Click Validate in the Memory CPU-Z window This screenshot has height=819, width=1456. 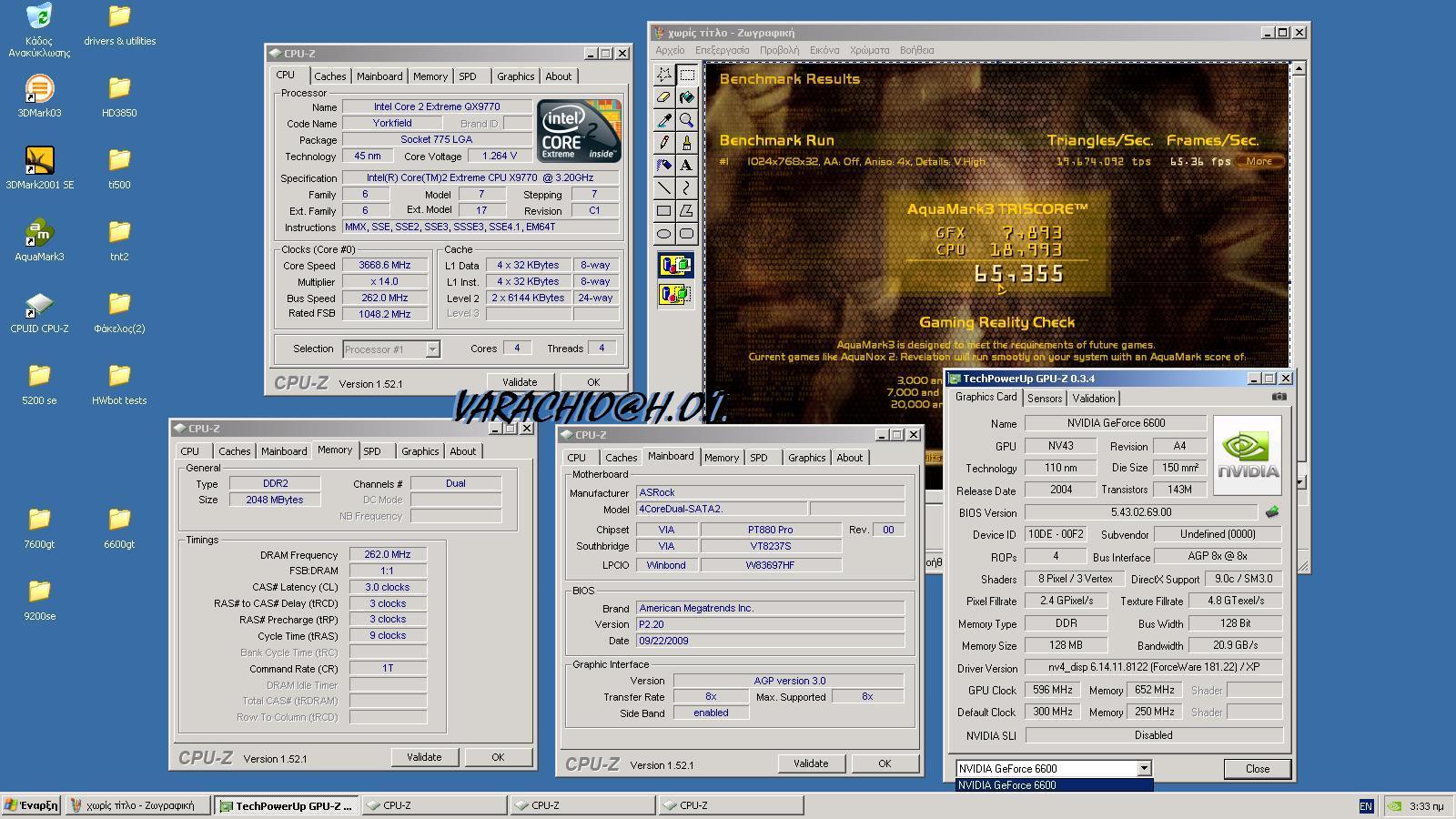pyautogui.click(x=424, y=757)
